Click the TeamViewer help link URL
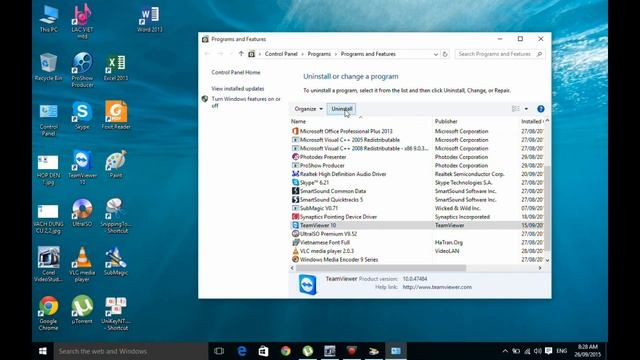This screenshot has width=640, height=360. point(437,287)
